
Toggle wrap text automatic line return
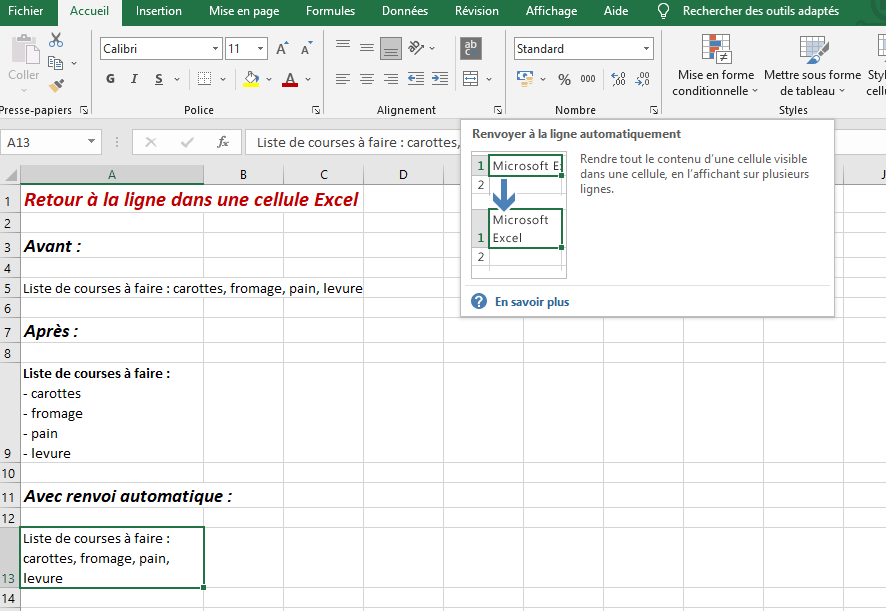[471, 49]
